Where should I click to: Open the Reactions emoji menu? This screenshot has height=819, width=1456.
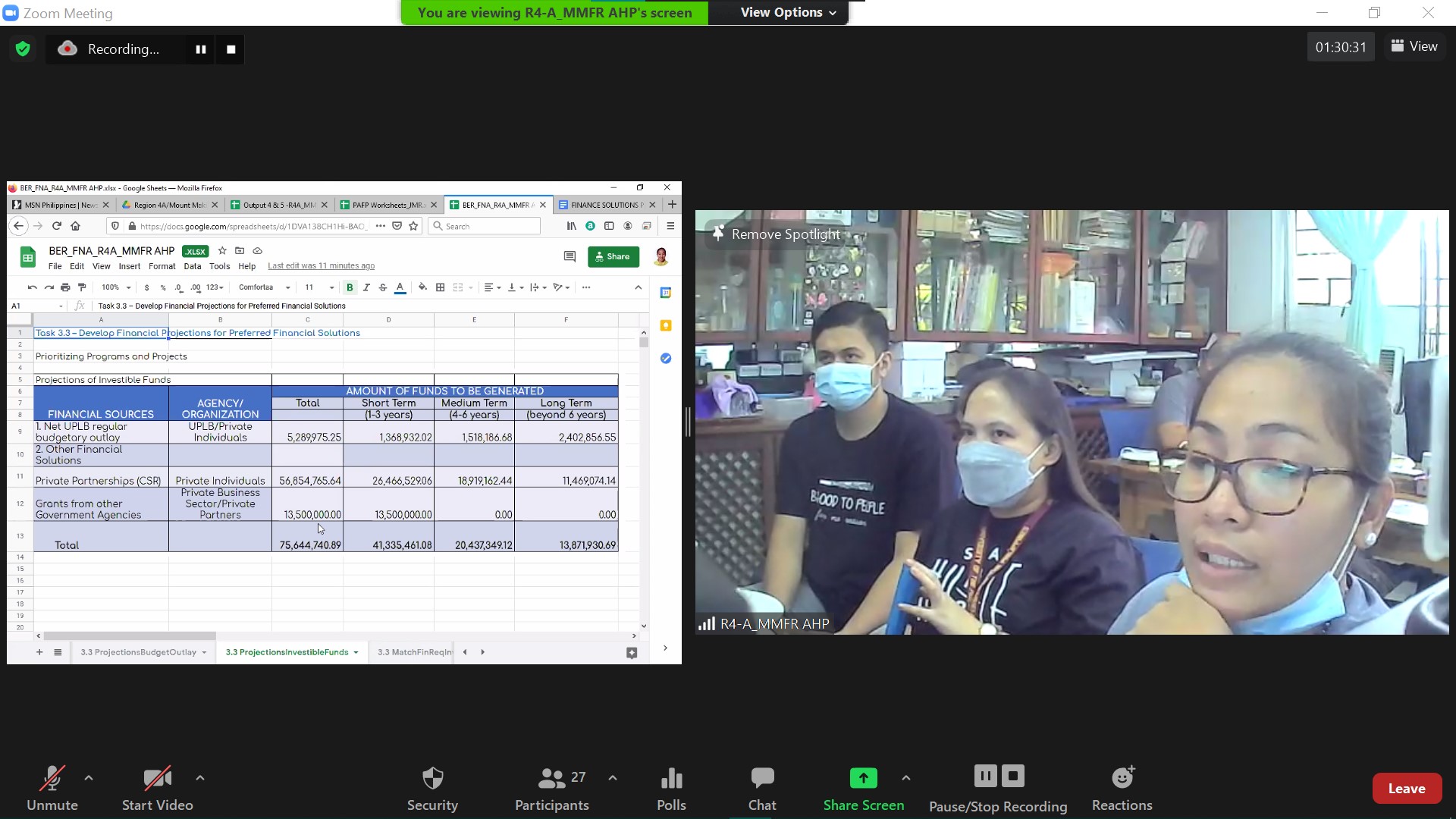pos(1122,789)
